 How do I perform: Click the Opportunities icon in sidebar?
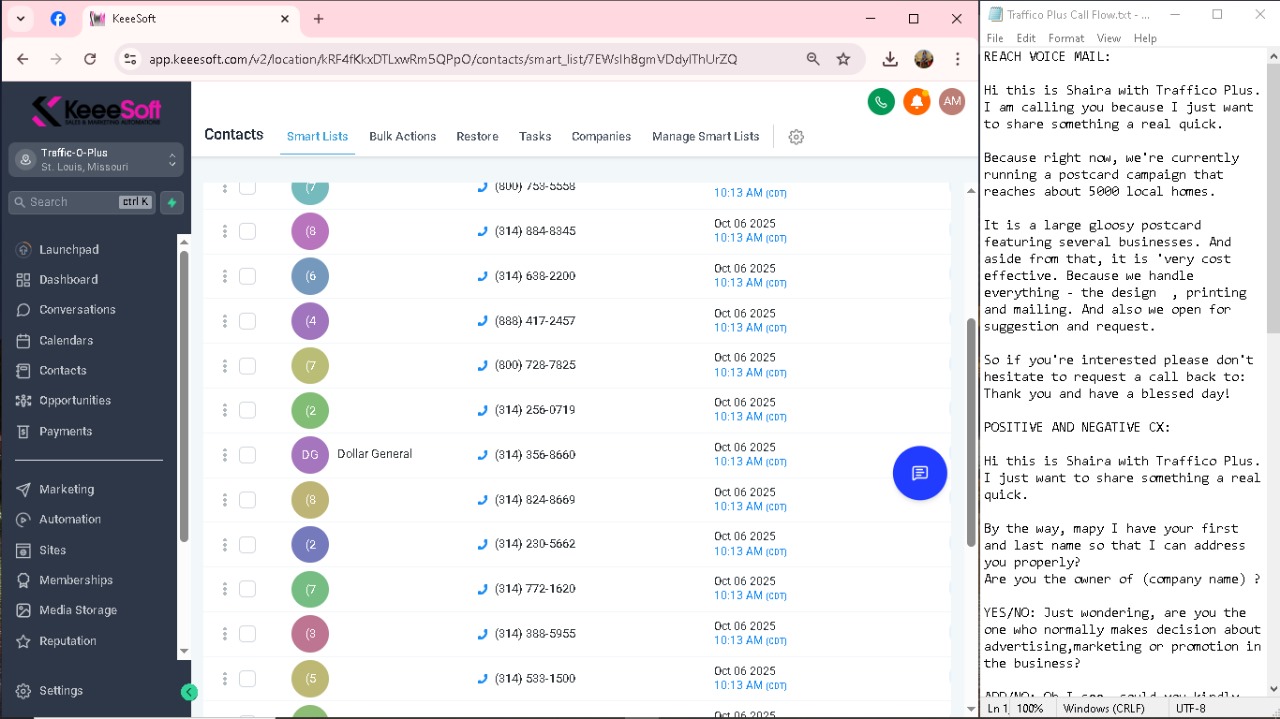tap(23, 401)
